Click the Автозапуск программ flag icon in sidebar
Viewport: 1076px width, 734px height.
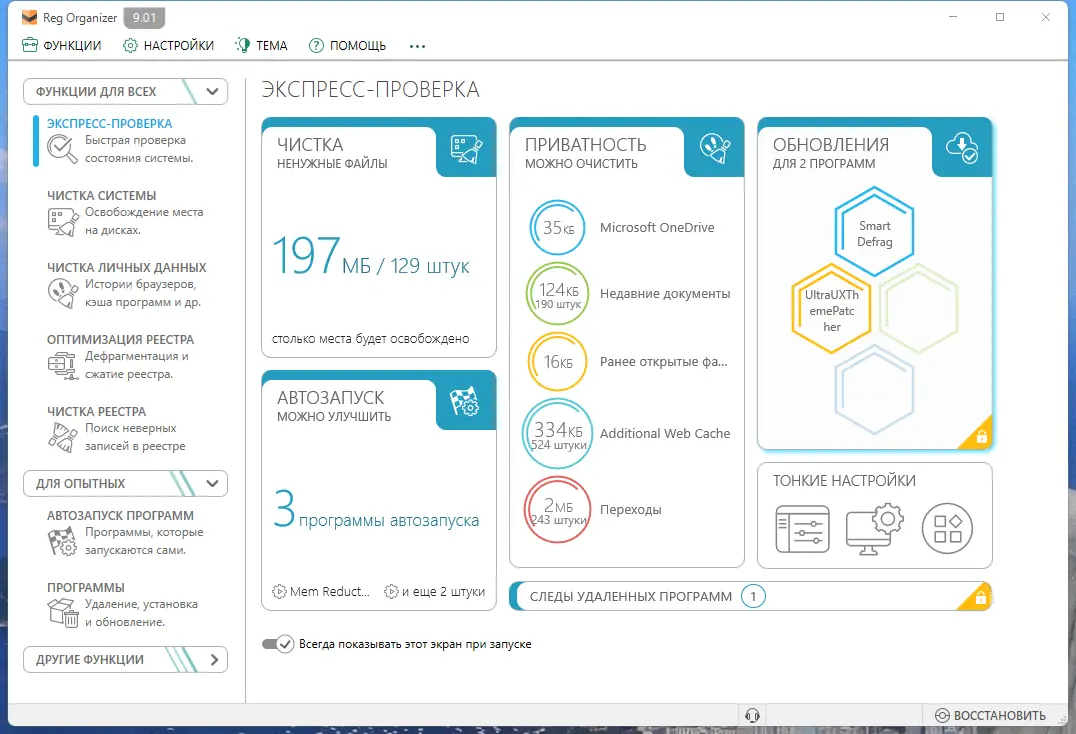[62, 541]
